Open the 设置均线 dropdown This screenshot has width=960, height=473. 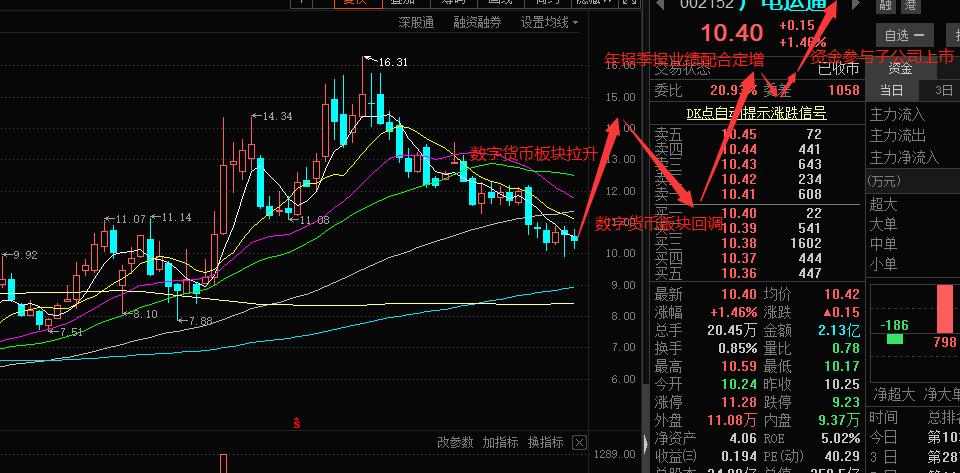pos(549,23)
